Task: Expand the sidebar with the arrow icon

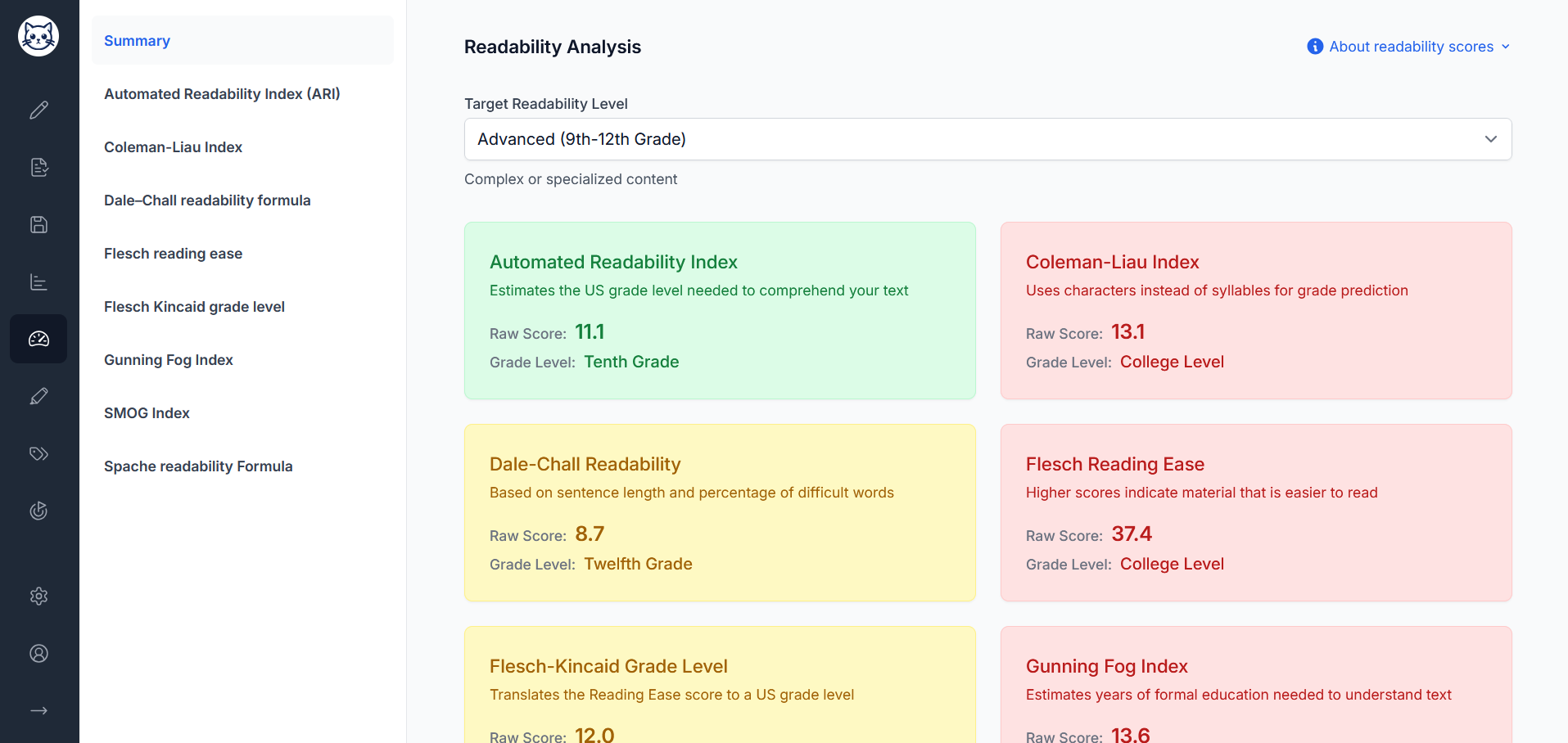Action: pos(38,710)
